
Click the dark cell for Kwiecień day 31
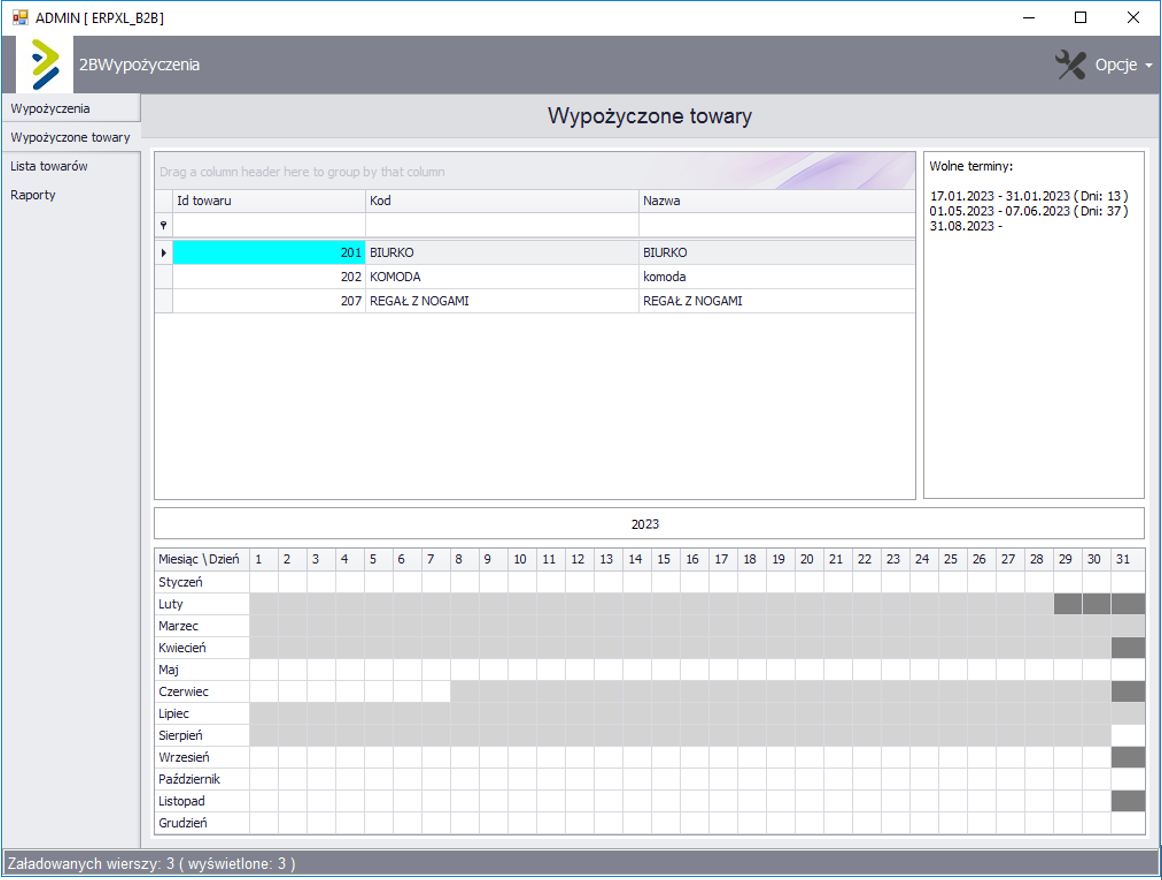click(x=1128, y=648)
